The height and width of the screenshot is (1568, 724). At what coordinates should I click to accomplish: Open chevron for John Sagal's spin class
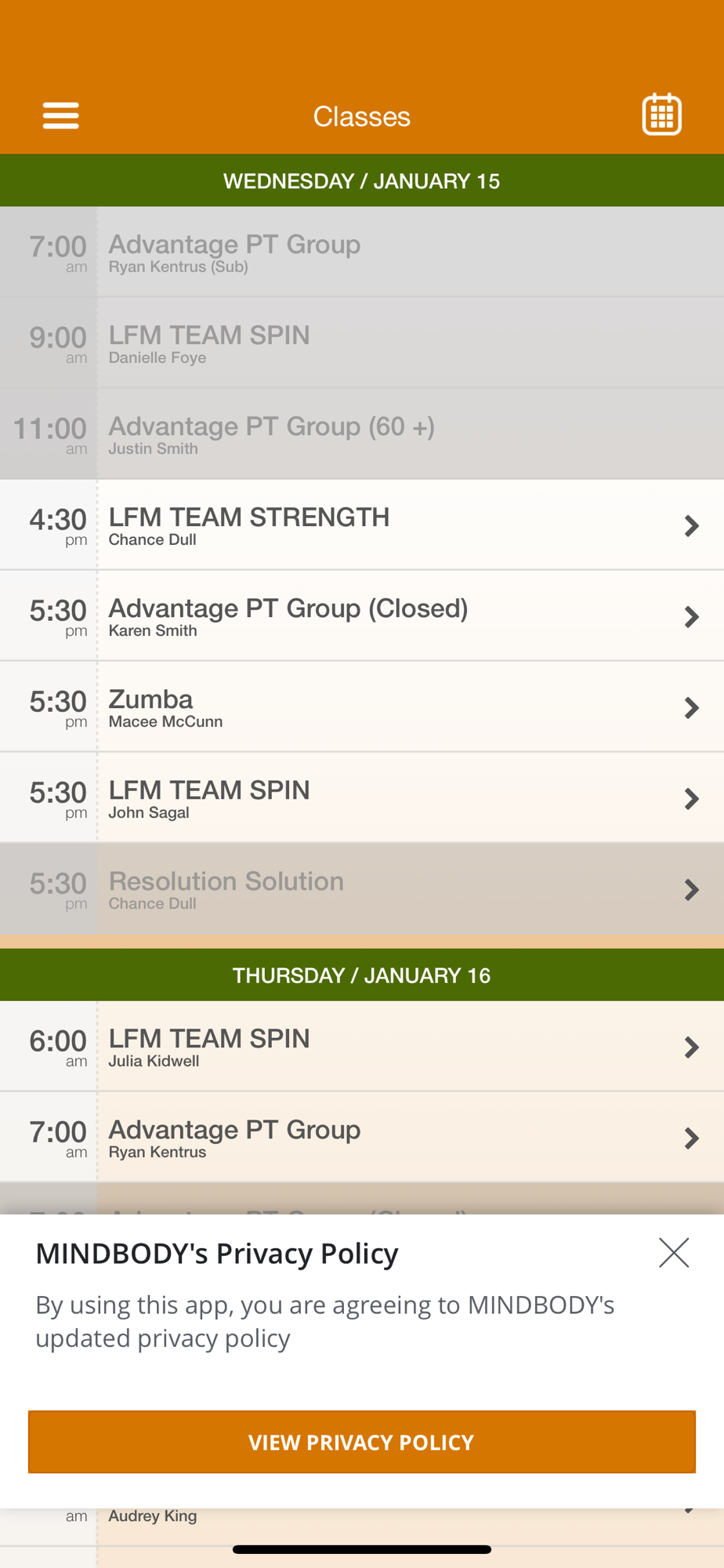tap(691, 799)
